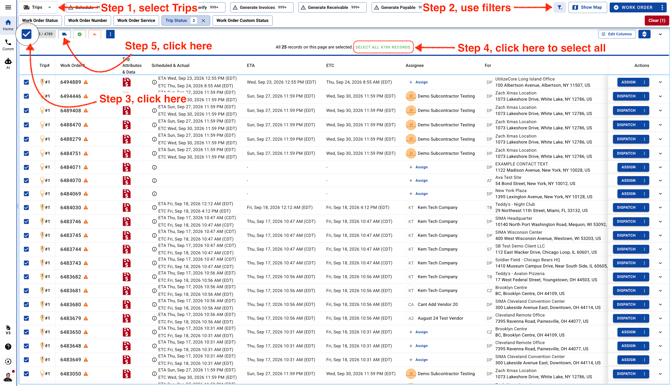Open the hamburger navigation menu
The width and height of the screenshot is (670, 386).
[8, 7]
